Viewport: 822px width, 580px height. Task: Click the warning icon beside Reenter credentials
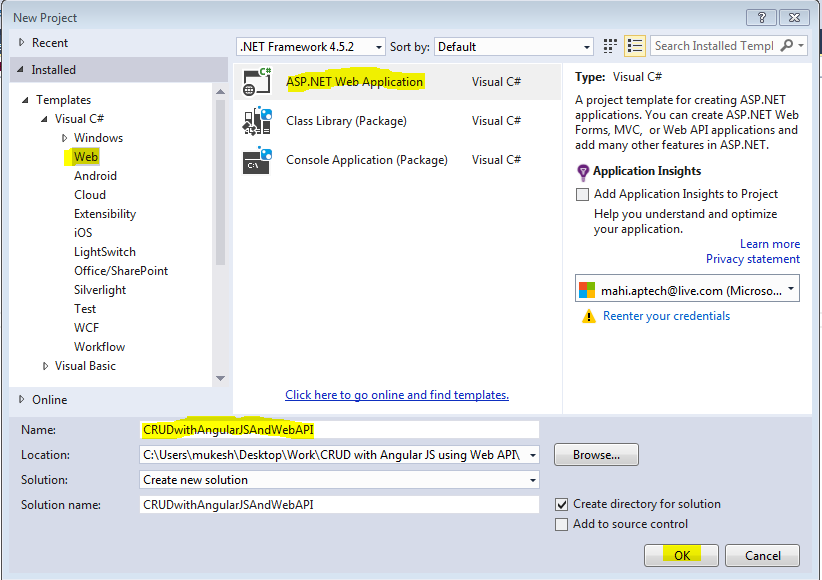(x=588, y=316)
